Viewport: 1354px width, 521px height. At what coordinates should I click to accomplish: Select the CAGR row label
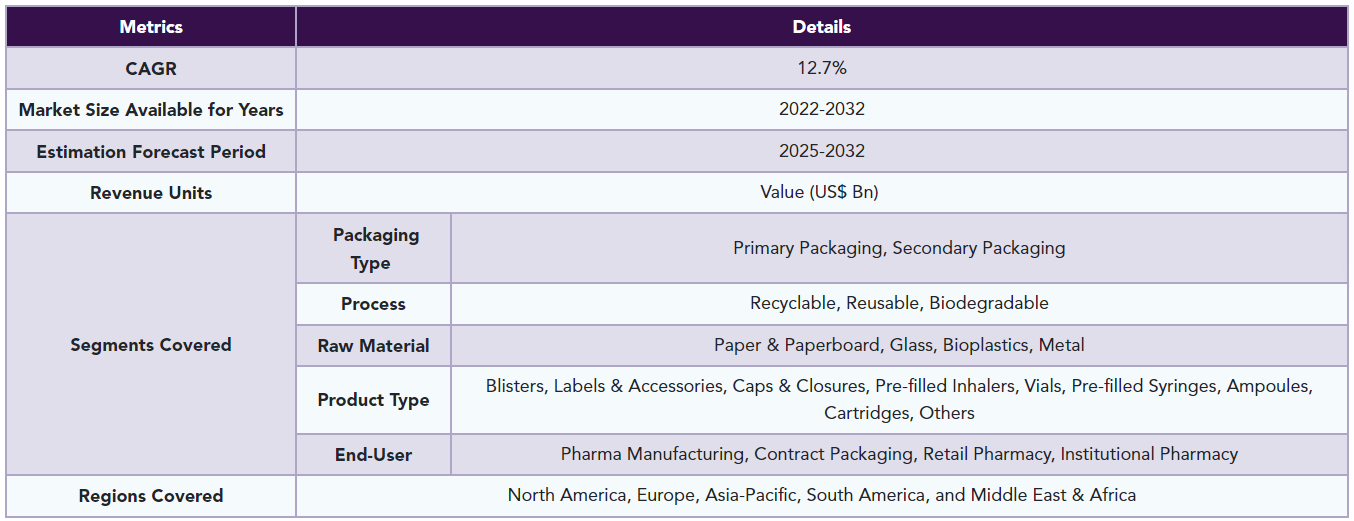coord(151,68)
